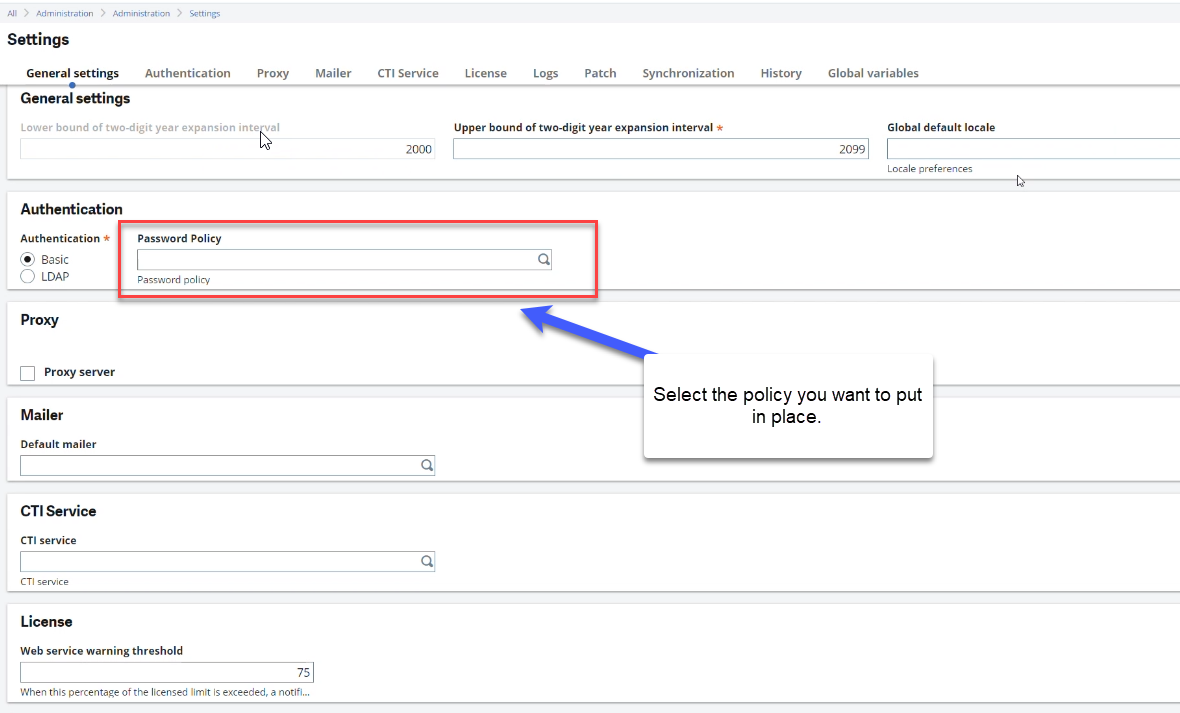Click the Web service warning threshold field
The height and width of the screenshot is (713, 1180).
point(166,672)
